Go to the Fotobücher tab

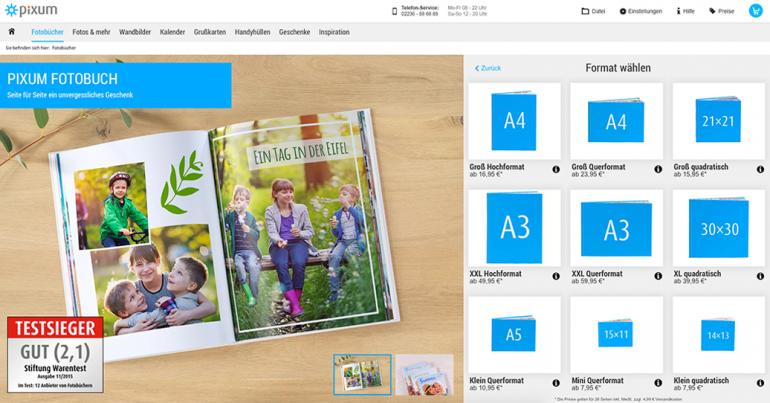click(x=47, y=32)
